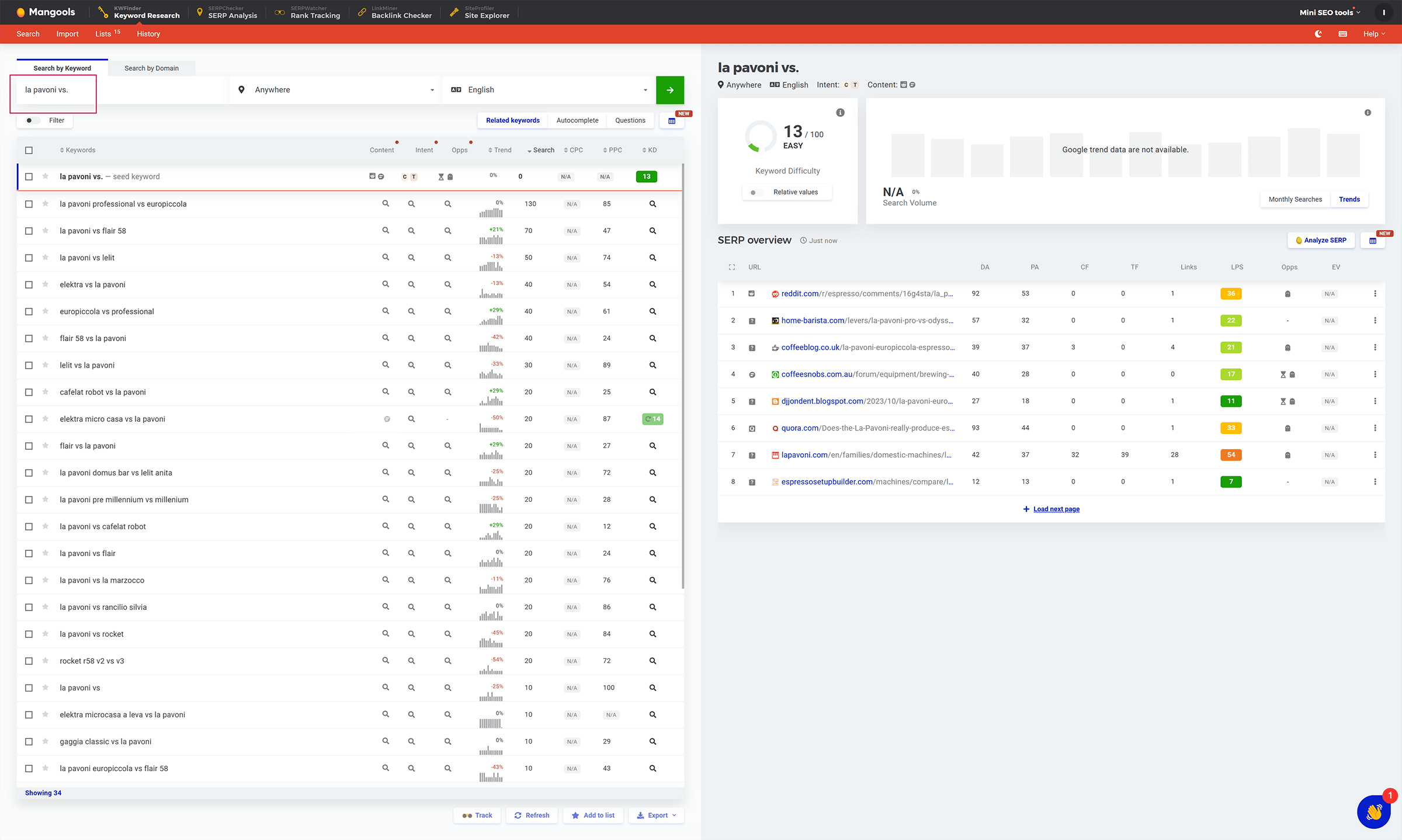Viewport: 1402px width, 840px height.
Task: Click keyword table vertical scrollbar
Action: click(682, 376)
